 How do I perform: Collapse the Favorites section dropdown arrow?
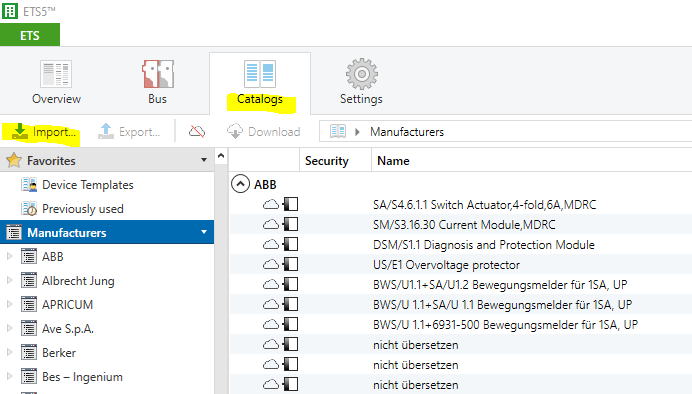[x=204, y=160]
